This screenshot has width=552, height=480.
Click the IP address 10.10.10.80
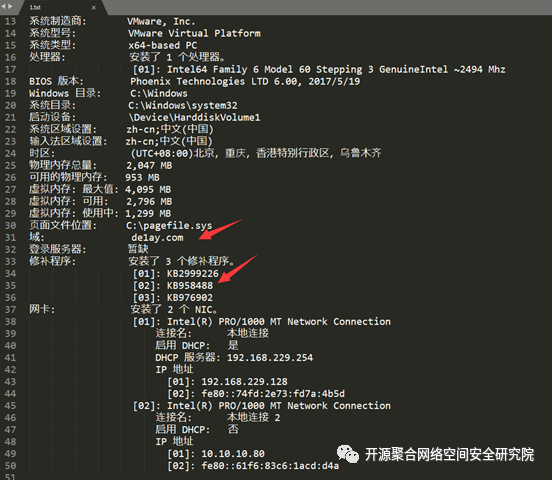(233, 454)
